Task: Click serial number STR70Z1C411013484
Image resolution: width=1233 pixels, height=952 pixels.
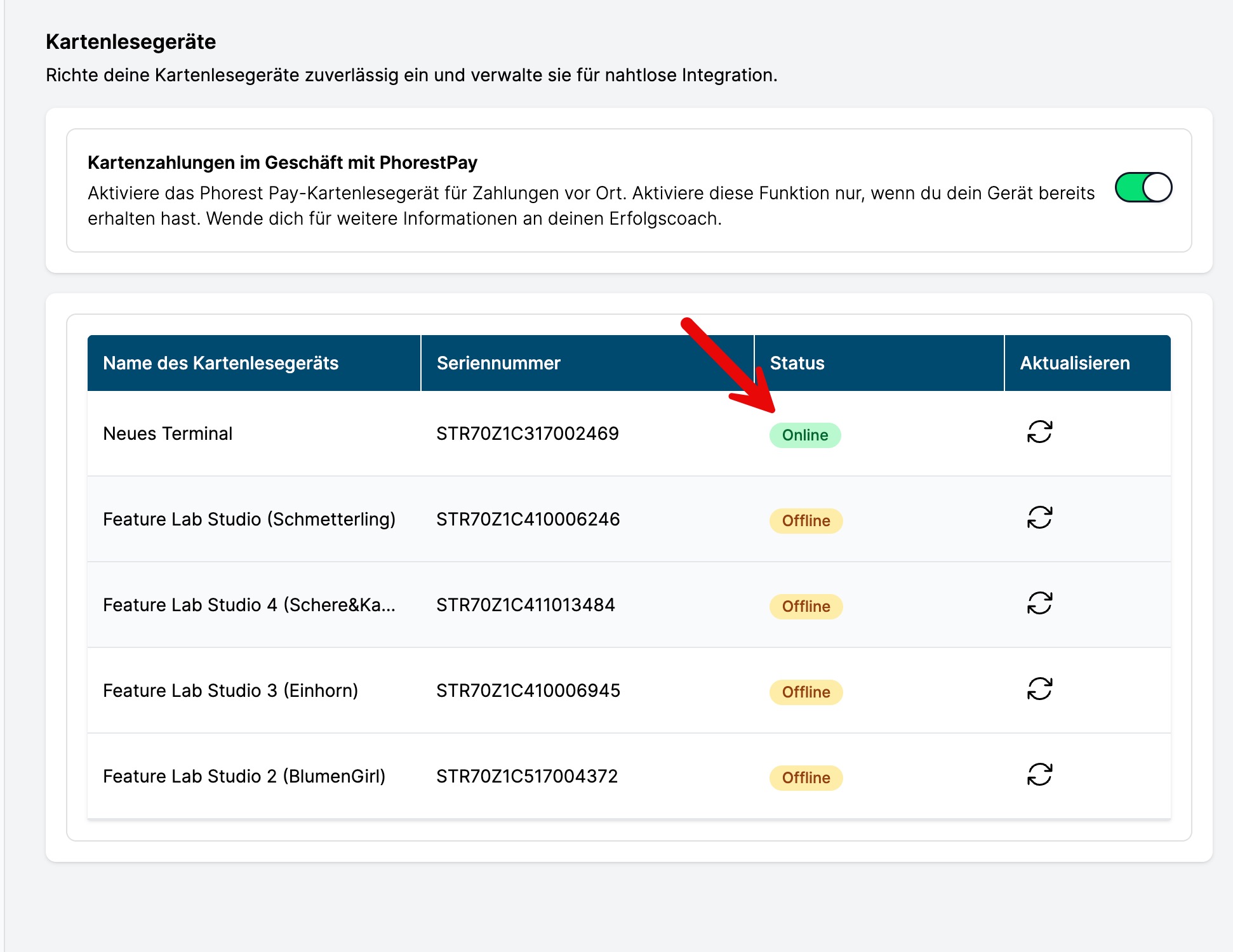Action: click(x=526, y=605)
